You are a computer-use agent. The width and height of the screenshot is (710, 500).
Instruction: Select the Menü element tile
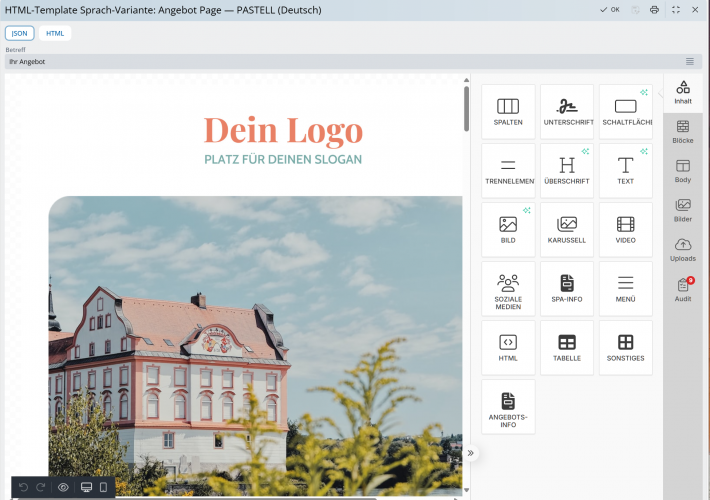(x=625, y=289)
